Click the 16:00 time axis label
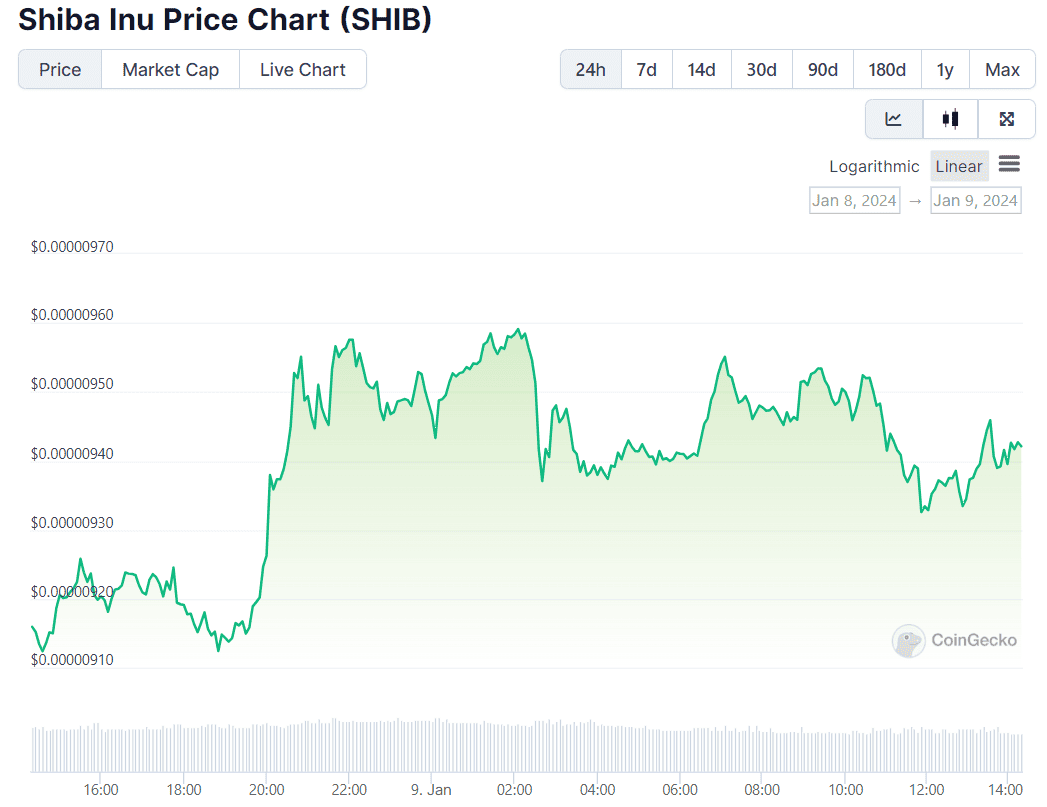Viewport: 1047px width, 807px height. [x=101, y=790]
